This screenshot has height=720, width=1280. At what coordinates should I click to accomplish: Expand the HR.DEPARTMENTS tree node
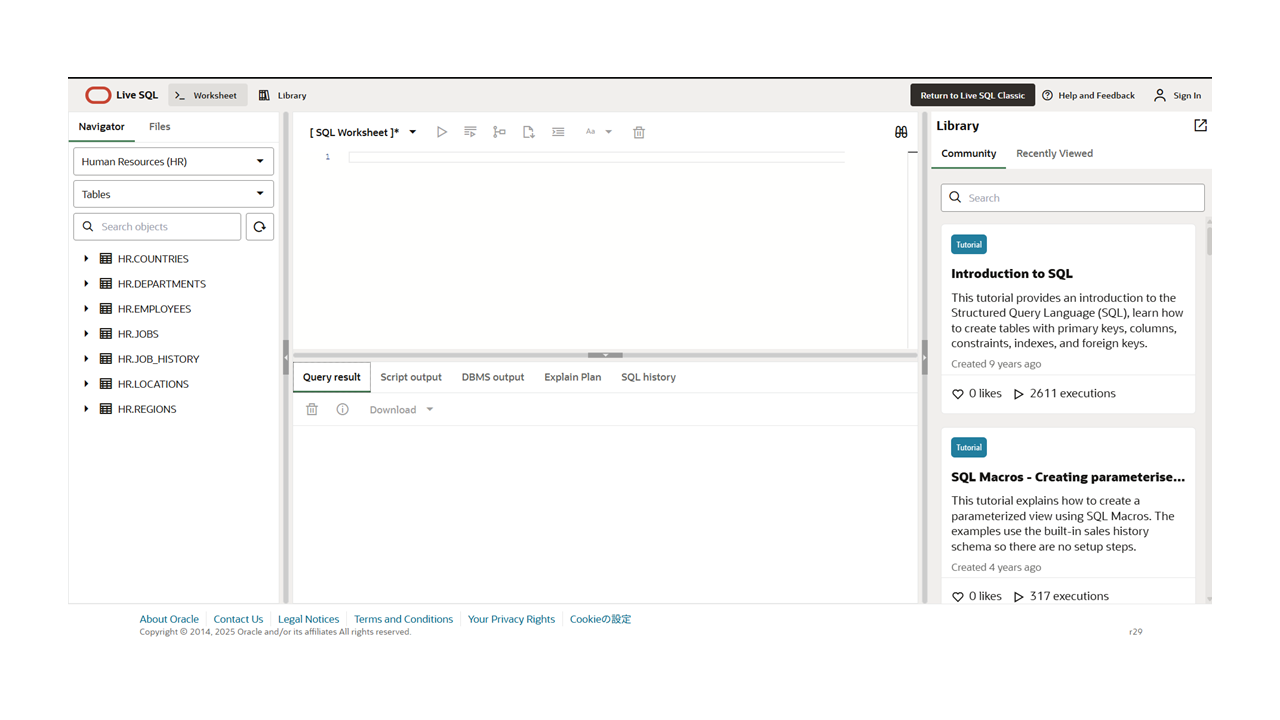point(86,284)
